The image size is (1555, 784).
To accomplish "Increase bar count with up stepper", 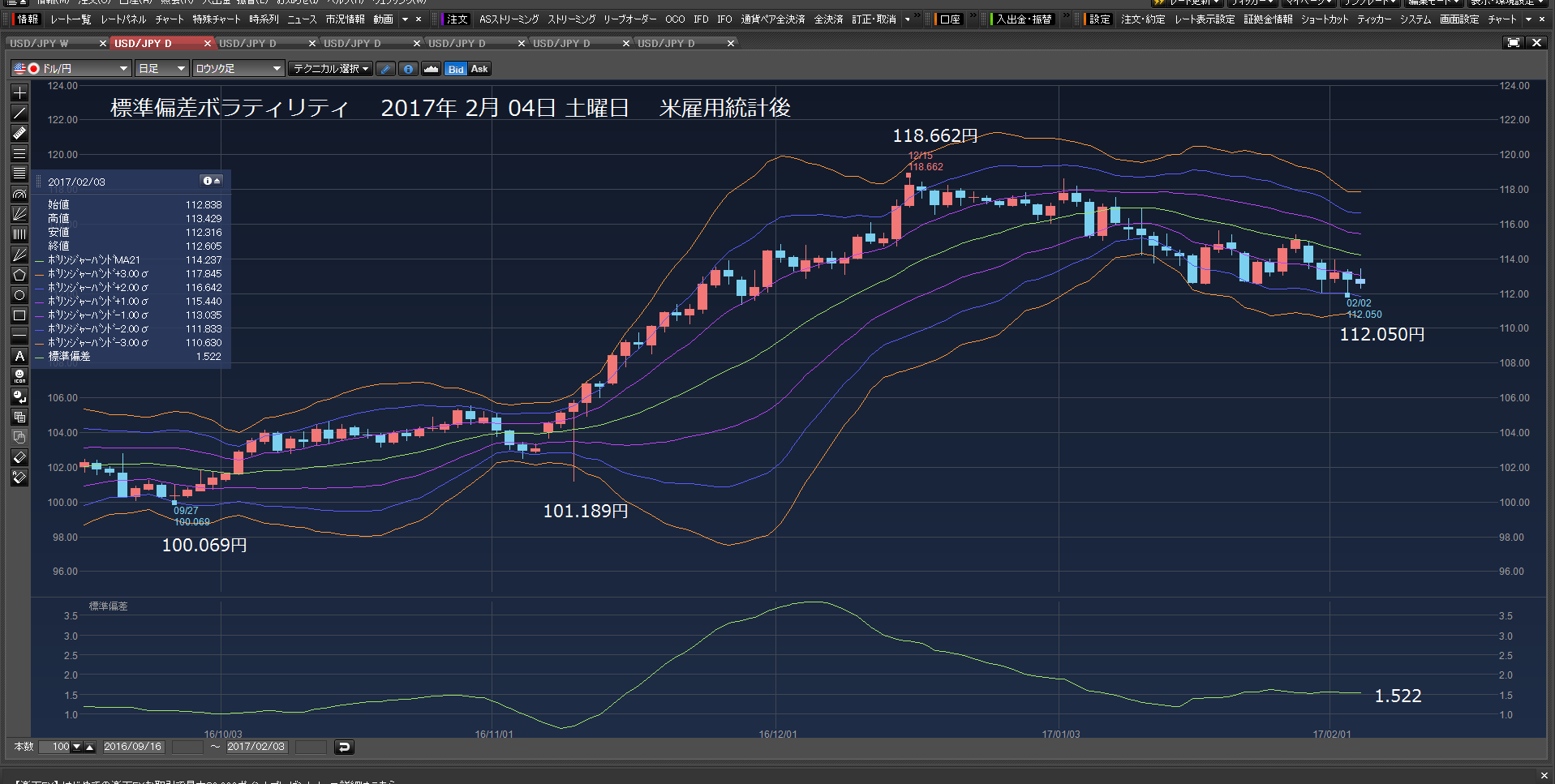I will 90,747.
